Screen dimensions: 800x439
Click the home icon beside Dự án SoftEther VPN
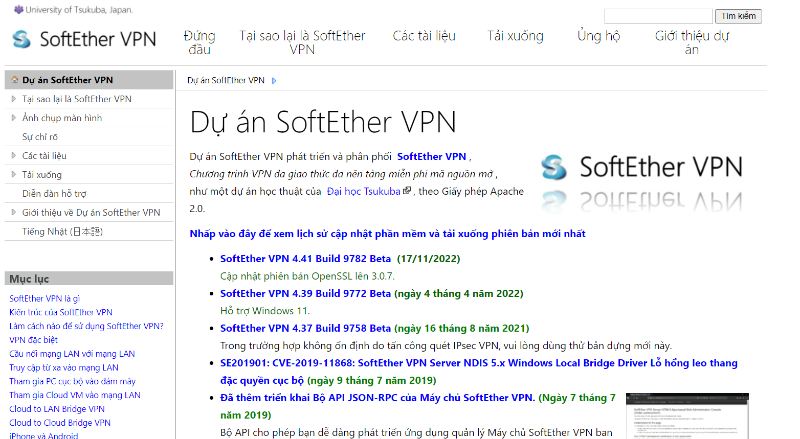click(x=13, y=80)
